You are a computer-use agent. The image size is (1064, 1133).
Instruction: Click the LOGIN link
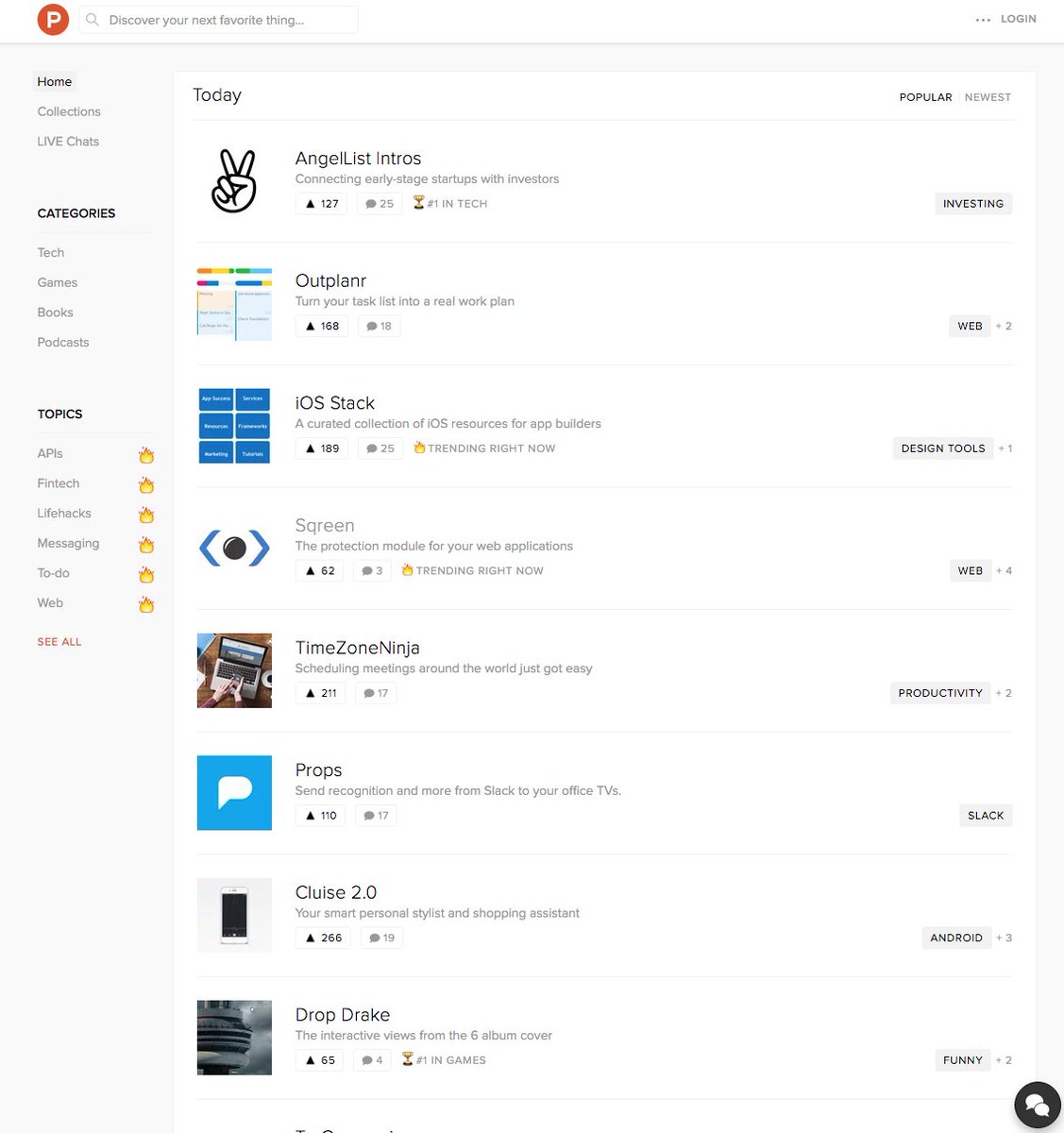[x=1019, y=19]
